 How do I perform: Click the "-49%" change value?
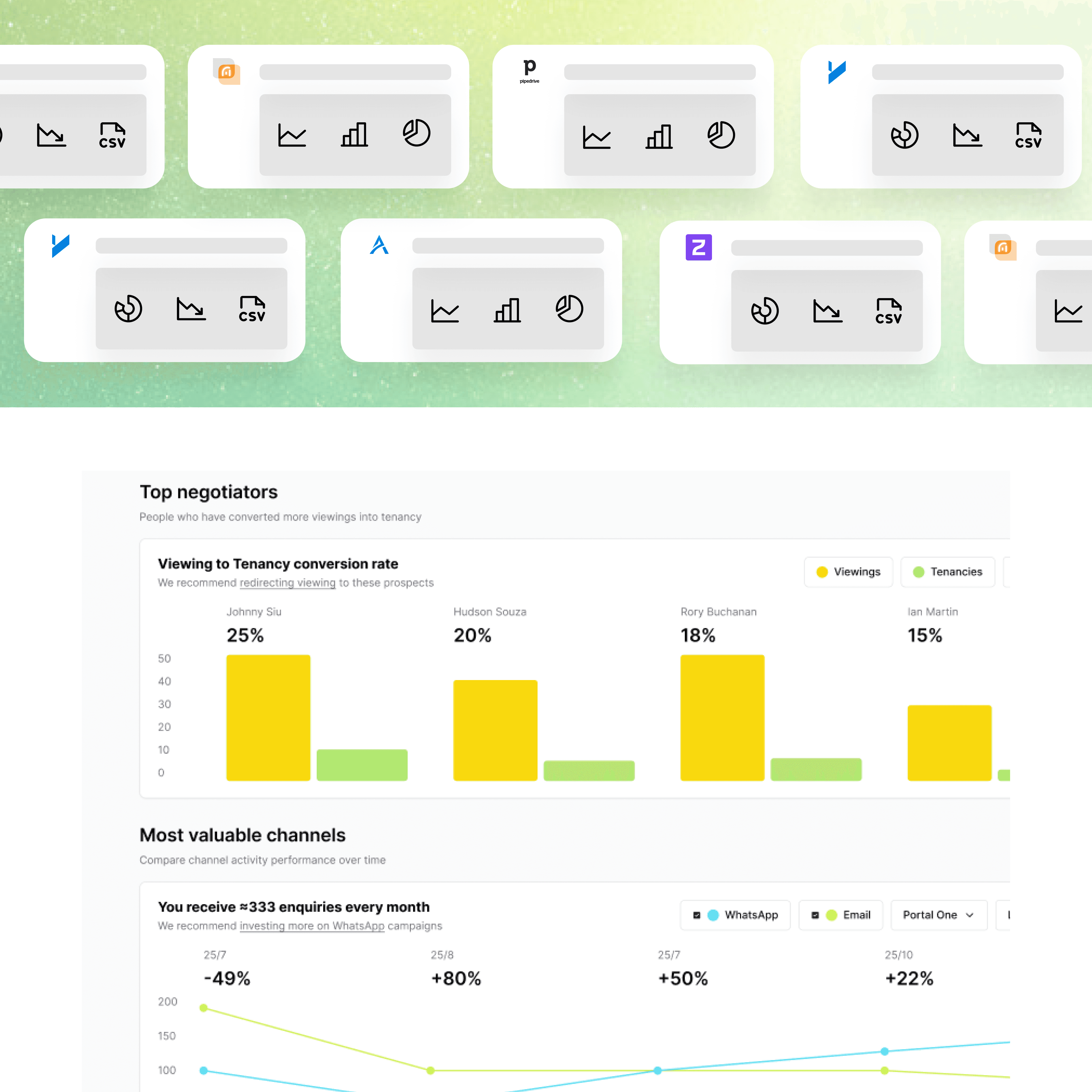click(227, 978)
